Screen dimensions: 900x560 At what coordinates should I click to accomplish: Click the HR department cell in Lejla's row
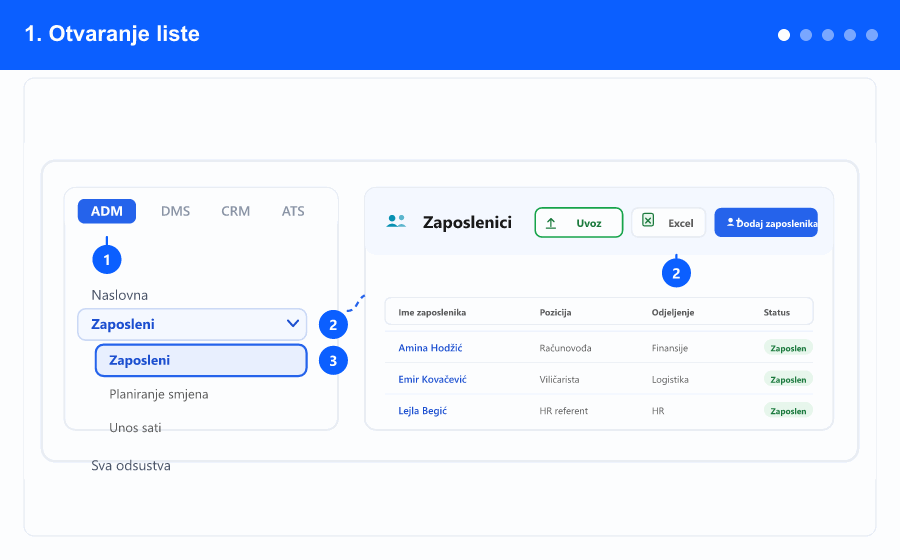pos(658,411)
